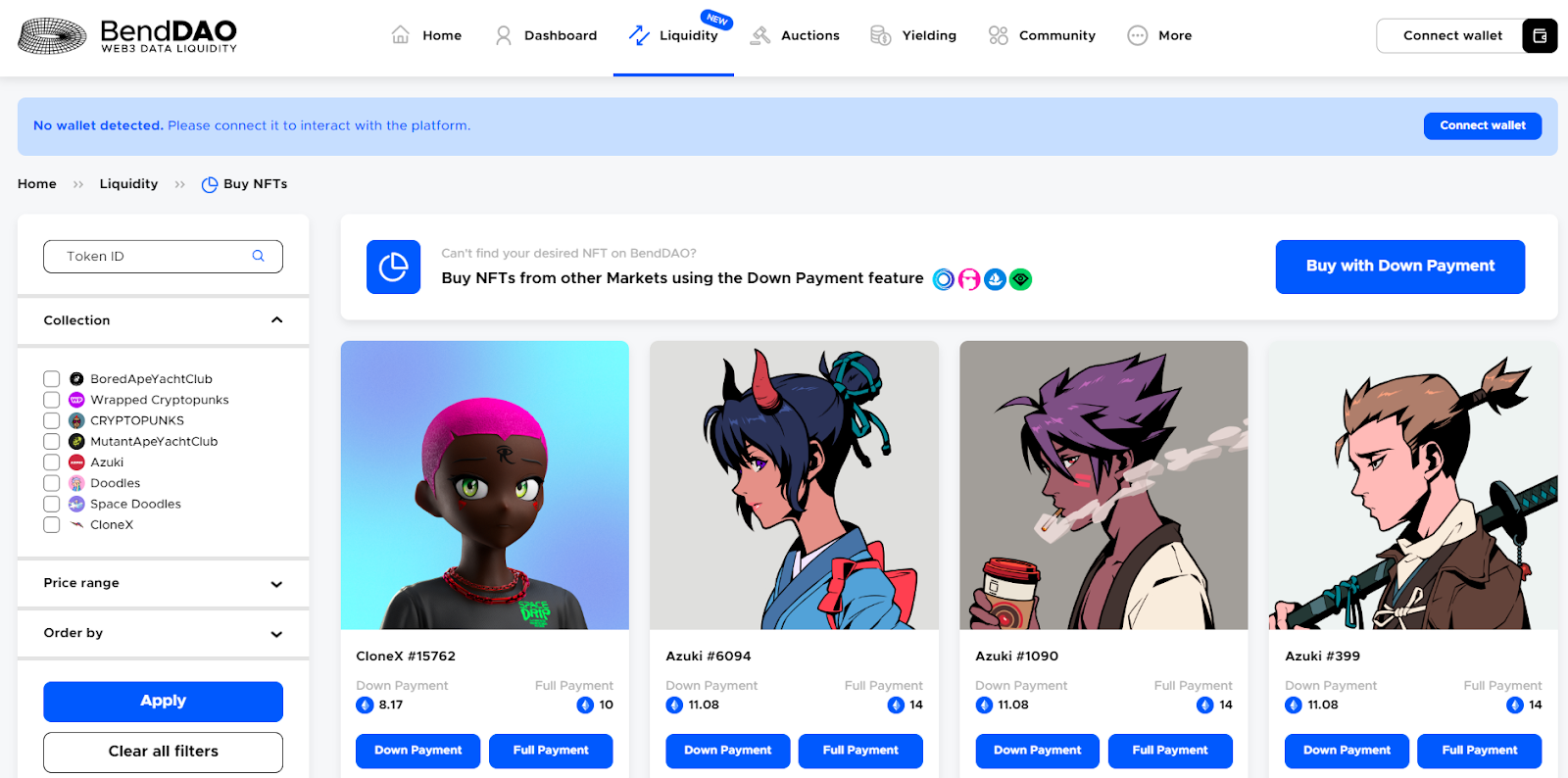Screen dimensions: 1568x778
Task: Click Connect wallet in the blue banner
Action: click(x=1483, y=125)
